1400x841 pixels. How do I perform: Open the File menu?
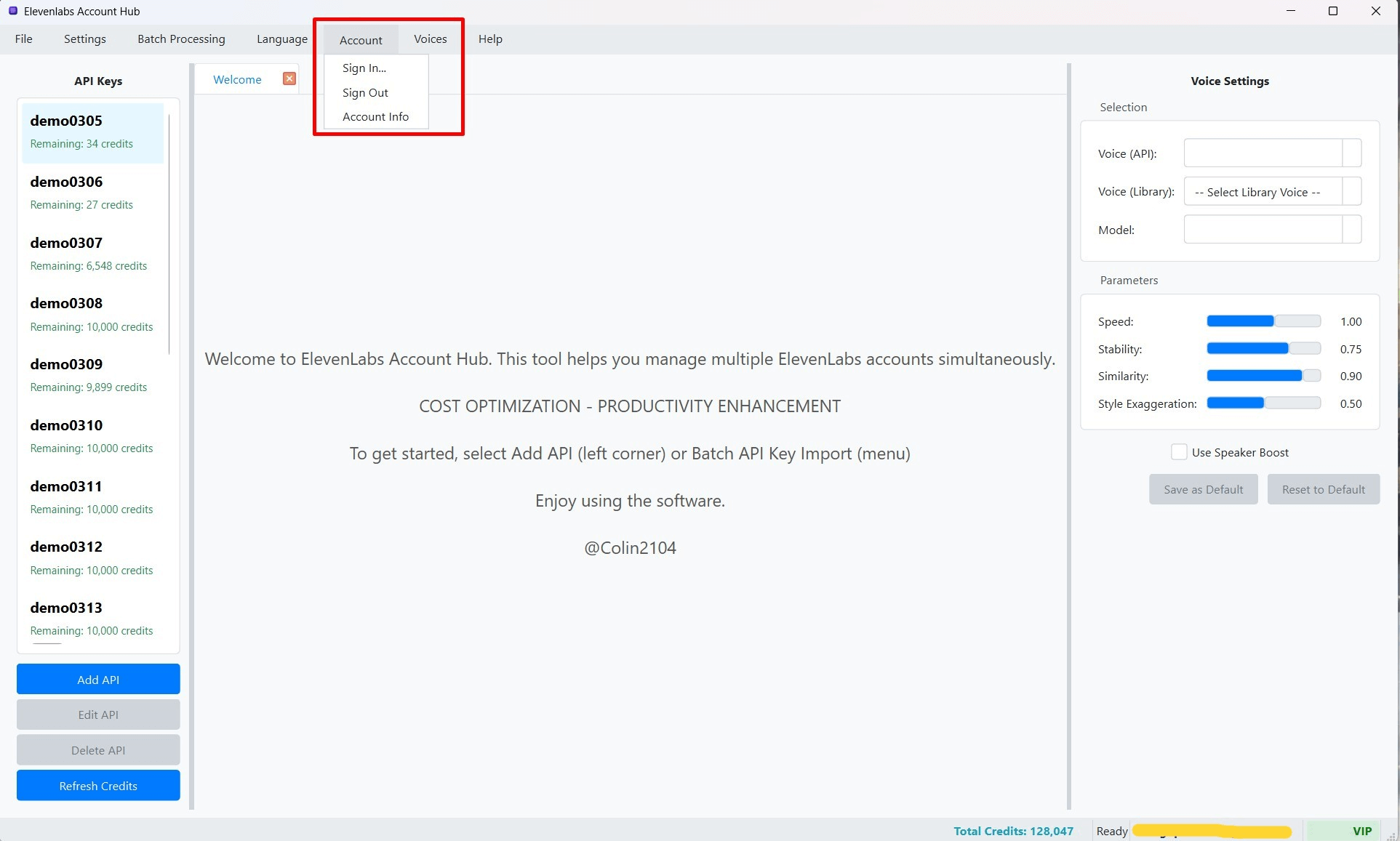(x=23, y=39)
